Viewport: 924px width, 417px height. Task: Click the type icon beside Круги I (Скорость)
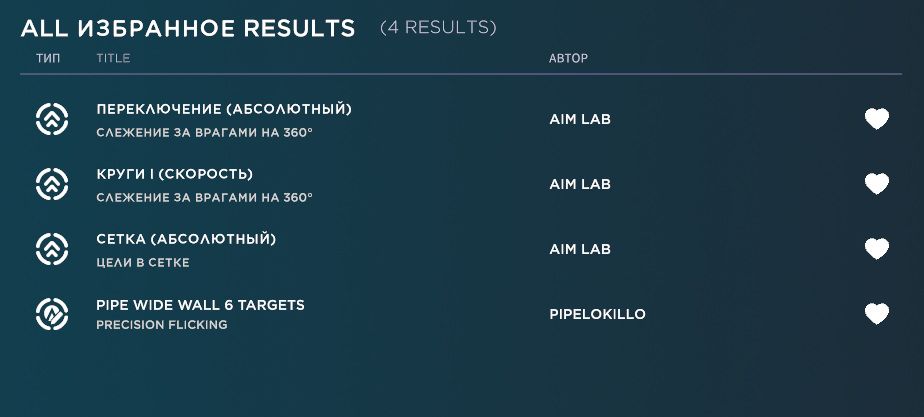coord(52,184)
